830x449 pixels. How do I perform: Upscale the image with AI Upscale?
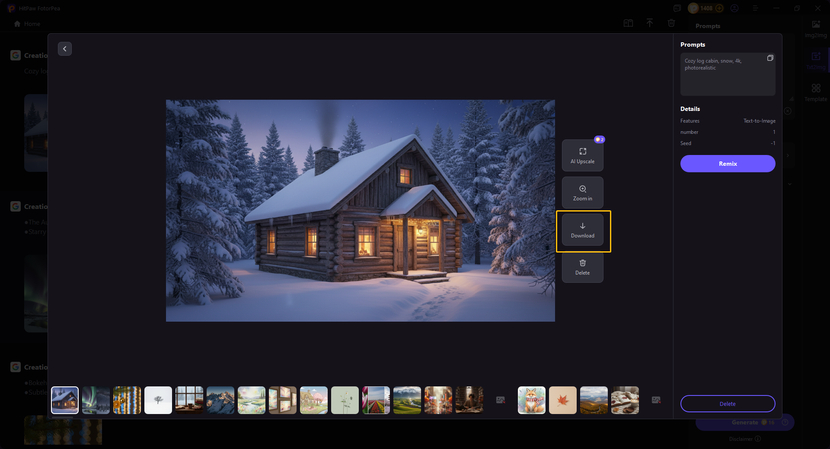[x=582, y=155]
